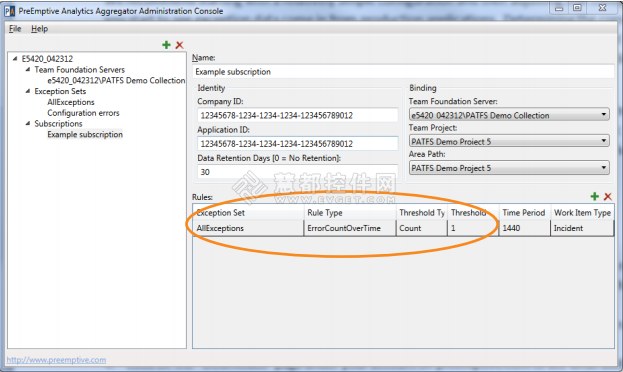Image resolution: width=623 pixels, height=372 pixels.
Task: Open the Team Project dropdown
Action: click(x=509, y=141)
